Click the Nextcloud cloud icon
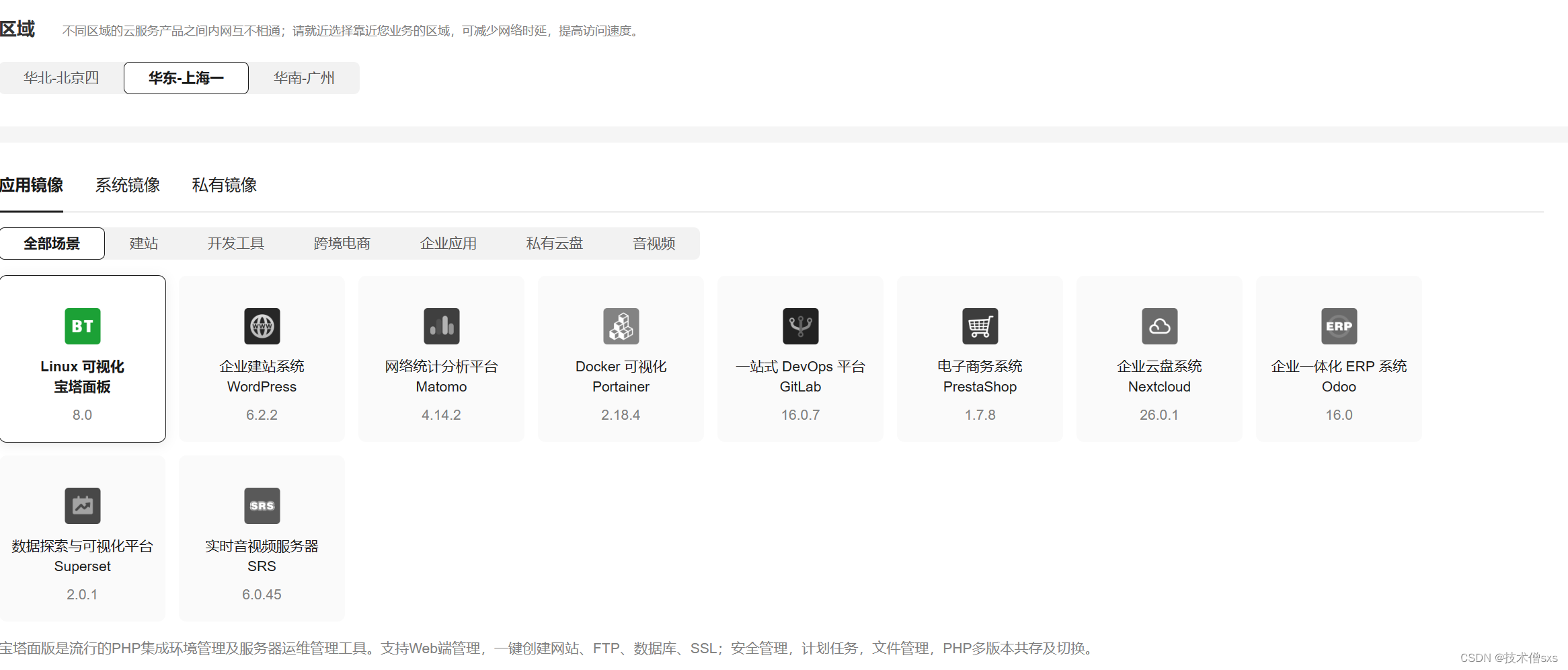The image size is (1568, 670). (1160, 326)
